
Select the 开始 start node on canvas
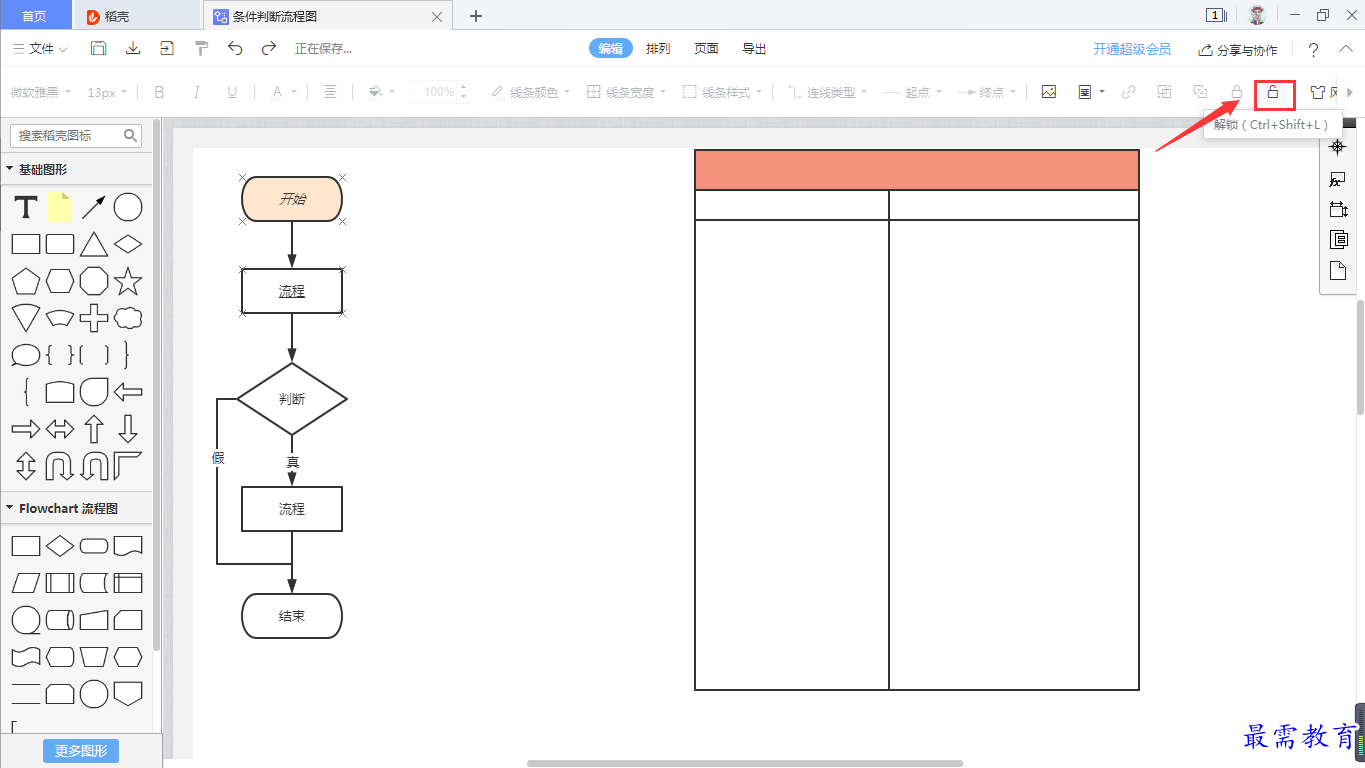292,199
